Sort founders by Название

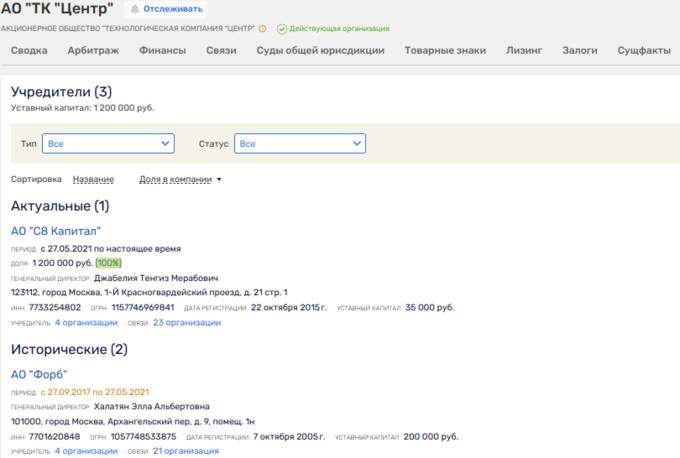pyautogui.click(x=93, y=179)
